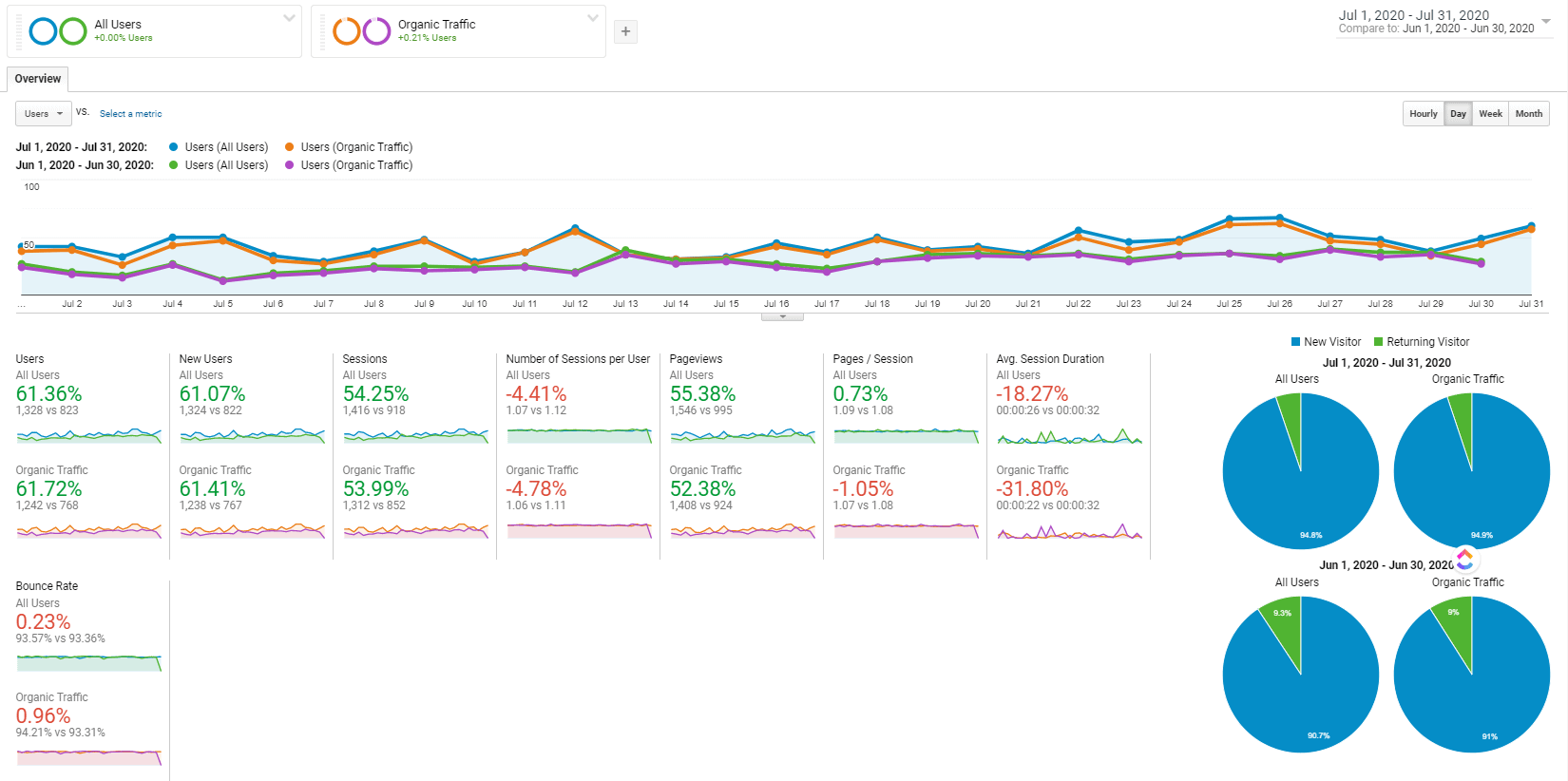The width and height of the screenshot is (1568, 781).
Task: Click the Select a metric link
Action: pyautogui.click(x=131, y=114)
